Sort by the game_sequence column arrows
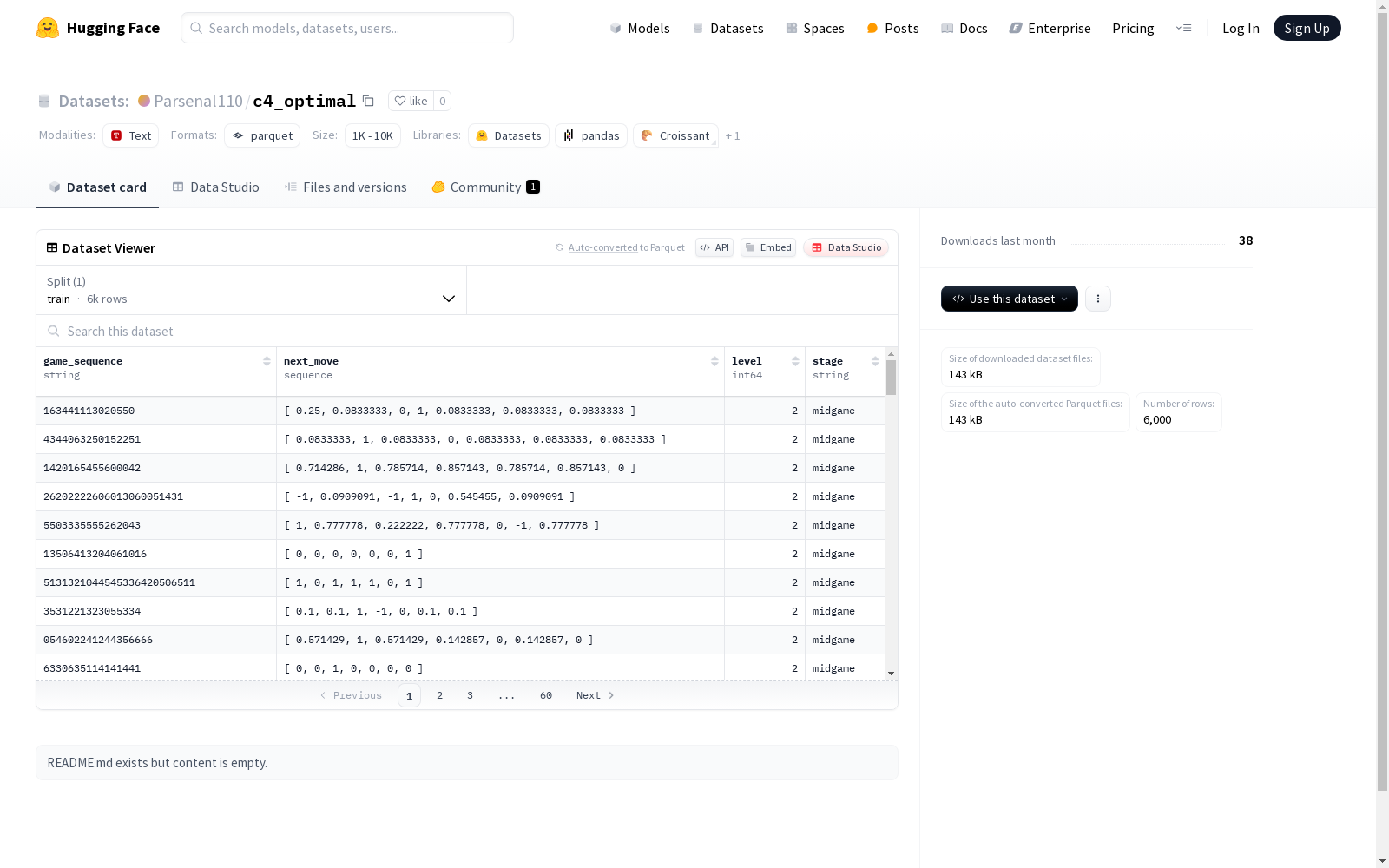This screenshot has width=1389, height=868. point(267,361)
